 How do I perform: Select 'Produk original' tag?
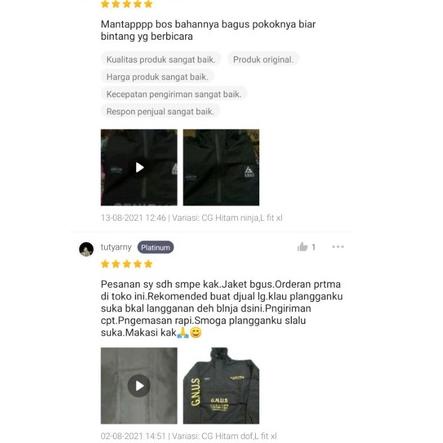pyautogui.click(x=263, y=60)
